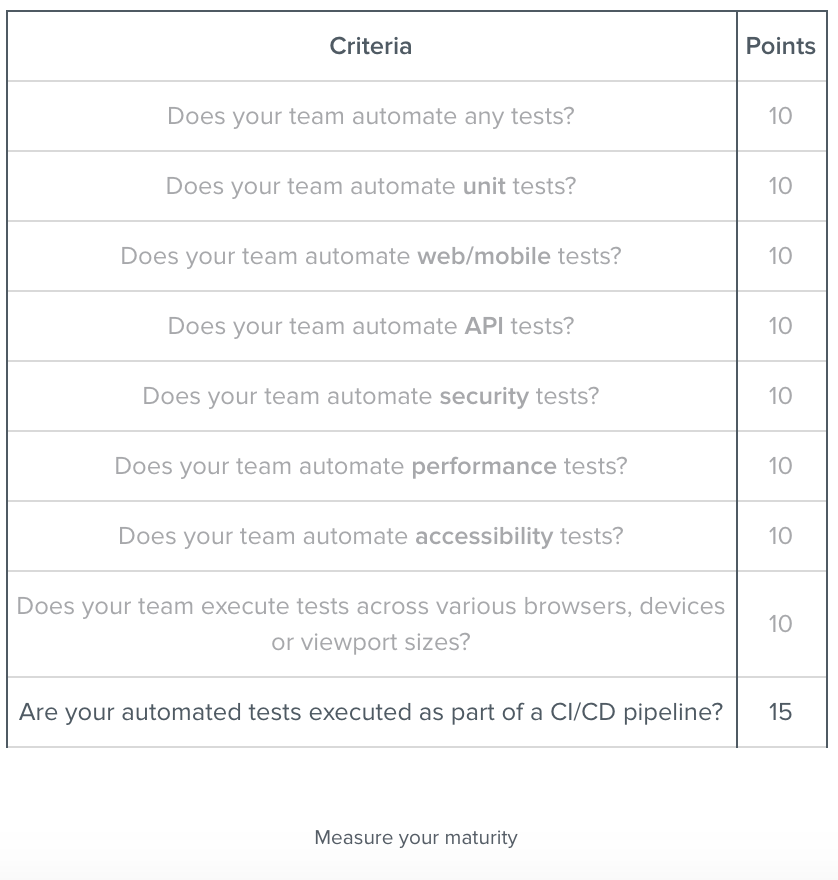Image resolution: width=838 pixels, height=880 pixels.
Task: Click the points value for performance tests
Action: click(781, 466)
